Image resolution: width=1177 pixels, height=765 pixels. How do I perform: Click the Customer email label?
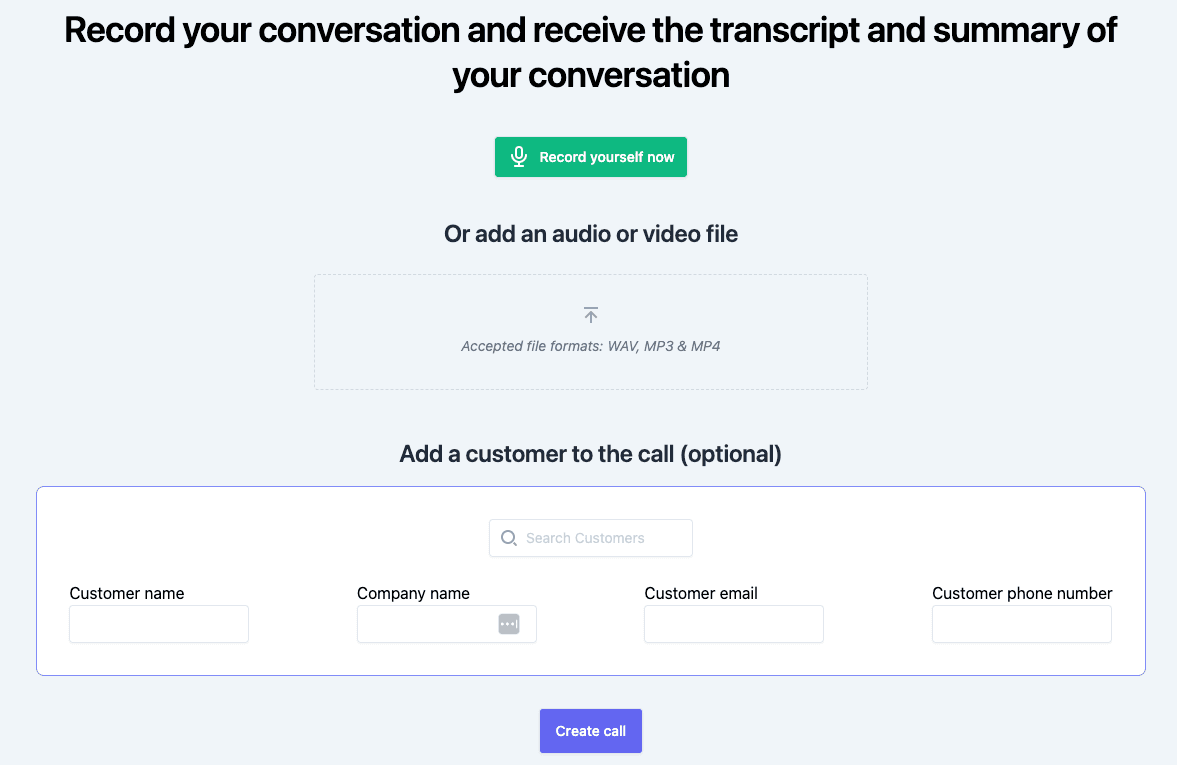[x=701, y=593]
